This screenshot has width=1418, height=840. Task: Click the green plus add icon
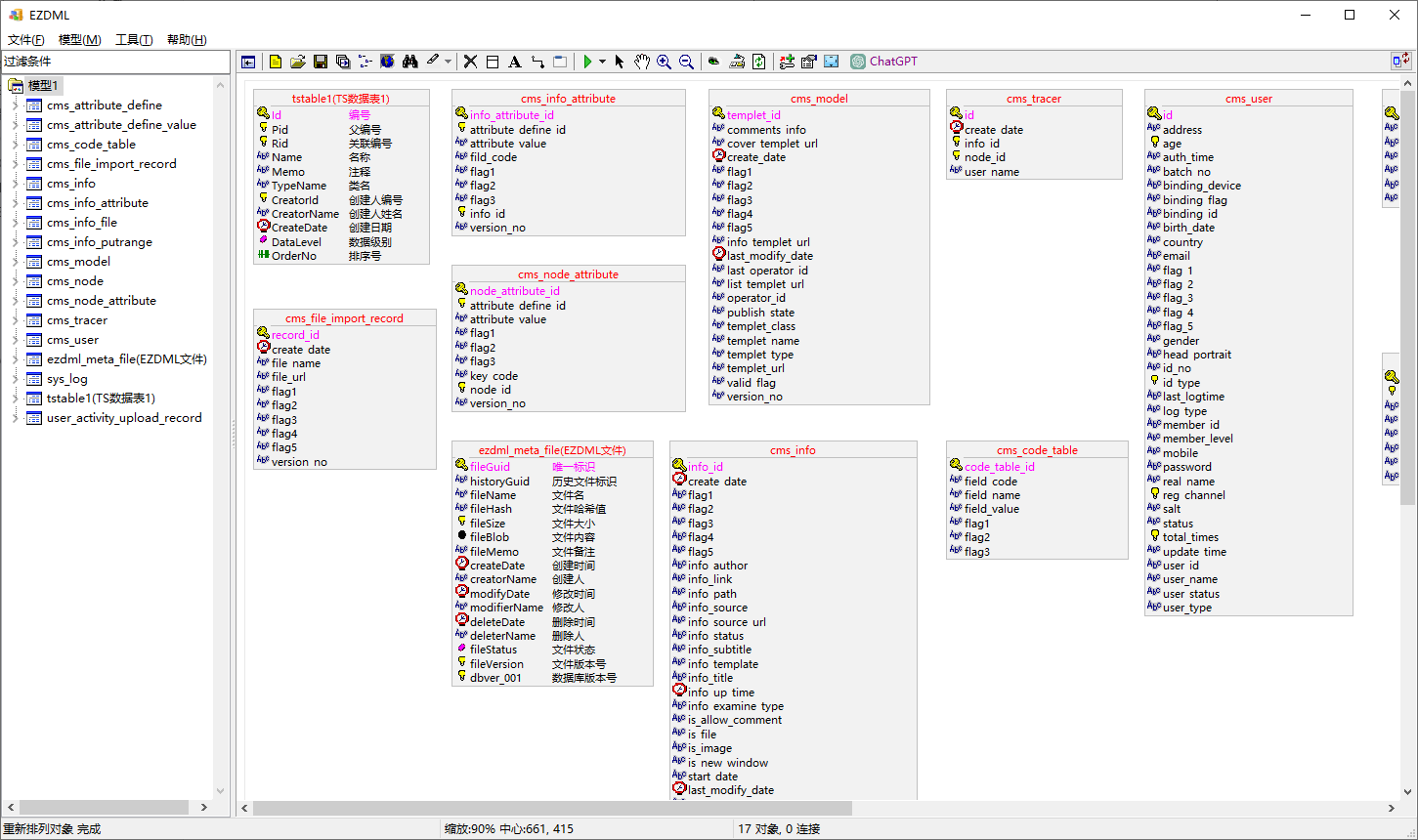[787, 62]
